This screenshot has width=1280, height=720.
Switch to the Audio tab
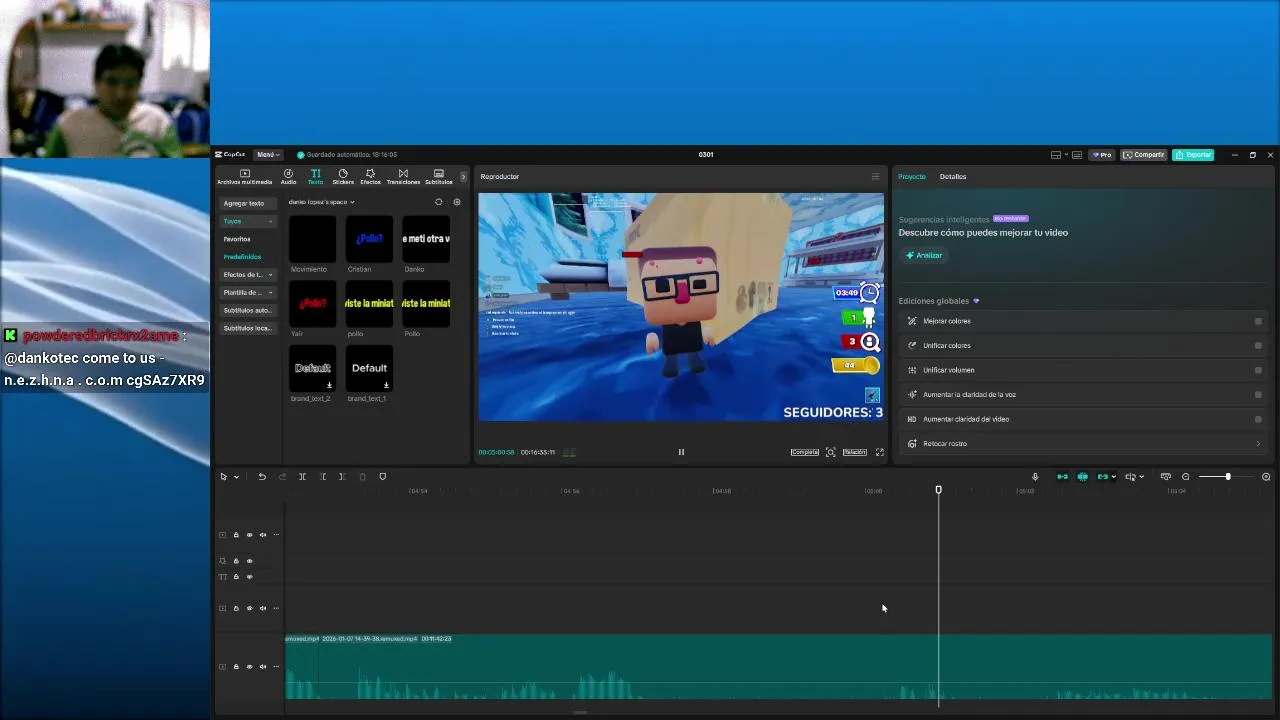(x=288, y=177)
